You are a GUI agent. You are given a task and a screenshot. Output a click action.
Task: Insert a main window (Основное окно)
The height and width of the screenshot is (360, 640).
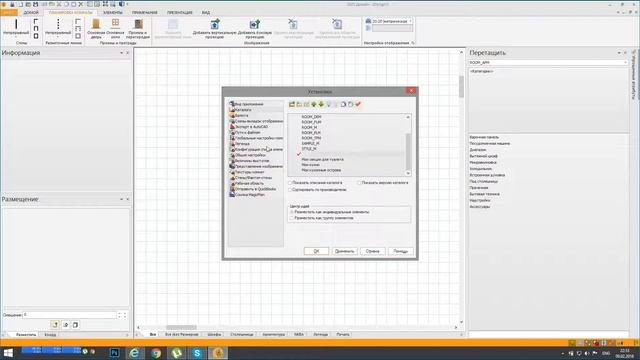(116, 29)
